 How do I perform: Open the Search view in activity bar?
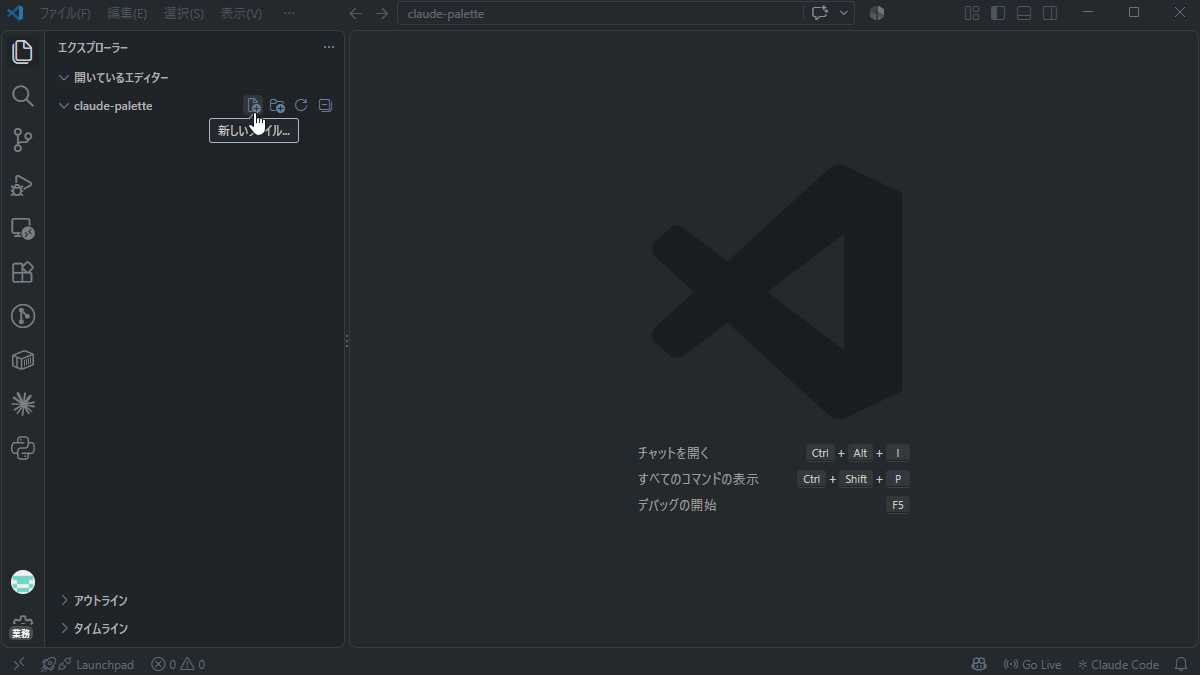click(x=22, y=96)
